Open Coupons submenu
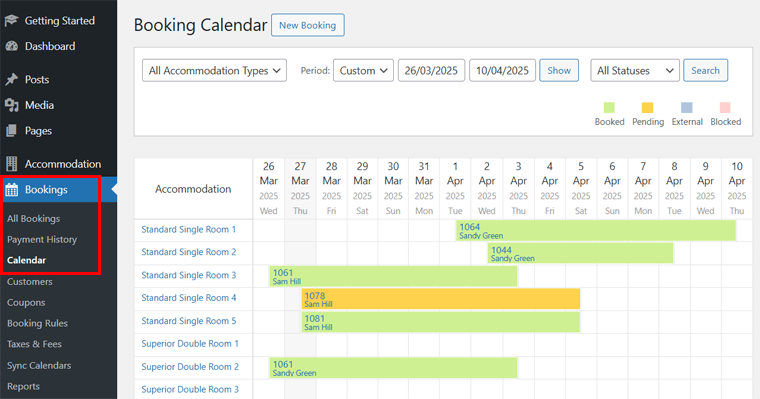 click(26, 303)
